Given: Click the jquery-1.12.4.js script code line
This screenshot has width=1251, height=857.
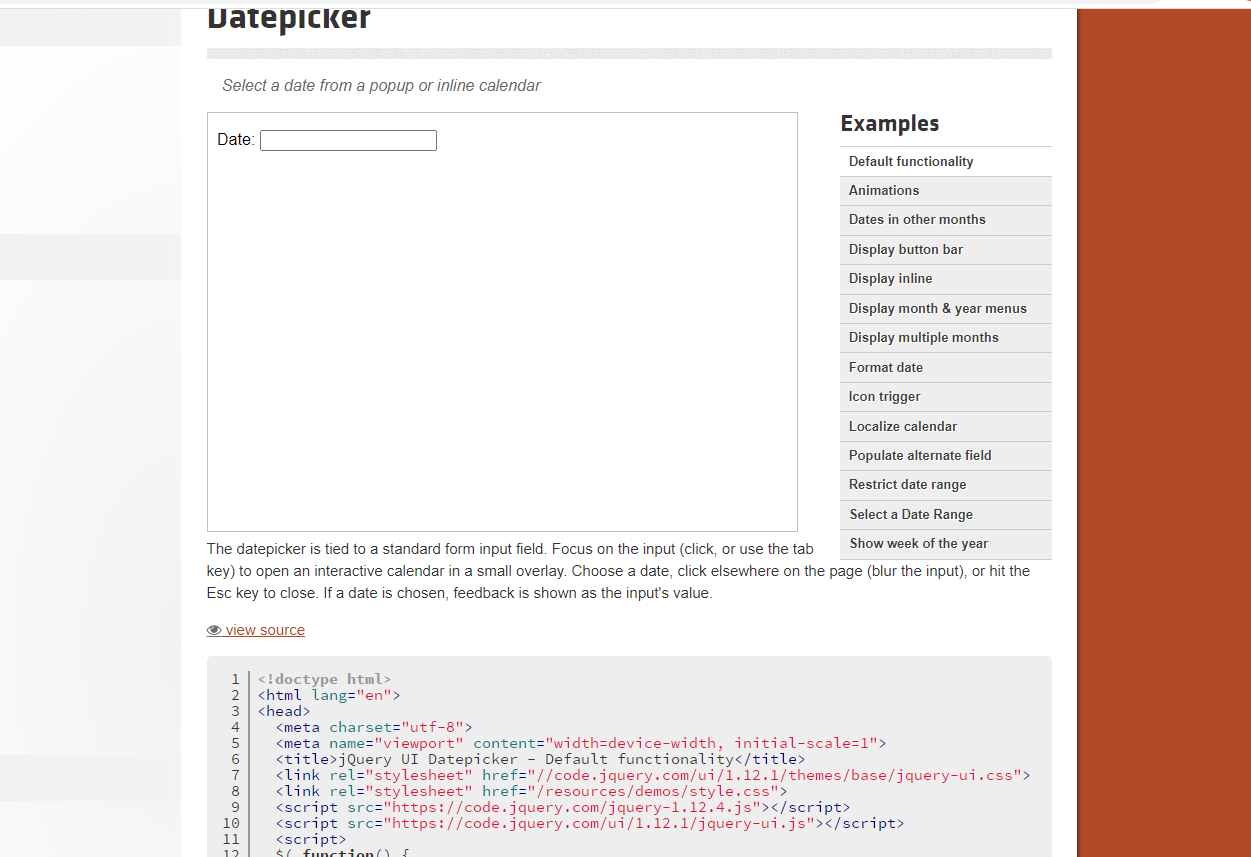Looking at the screenshot, I should pos(563,807).
